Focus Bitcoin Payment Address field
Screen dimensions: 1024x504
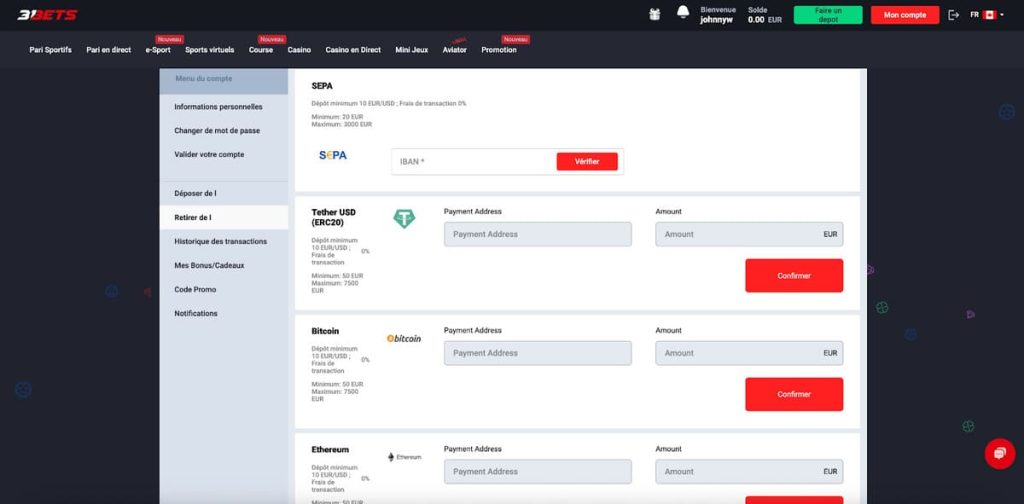[537, 353]
